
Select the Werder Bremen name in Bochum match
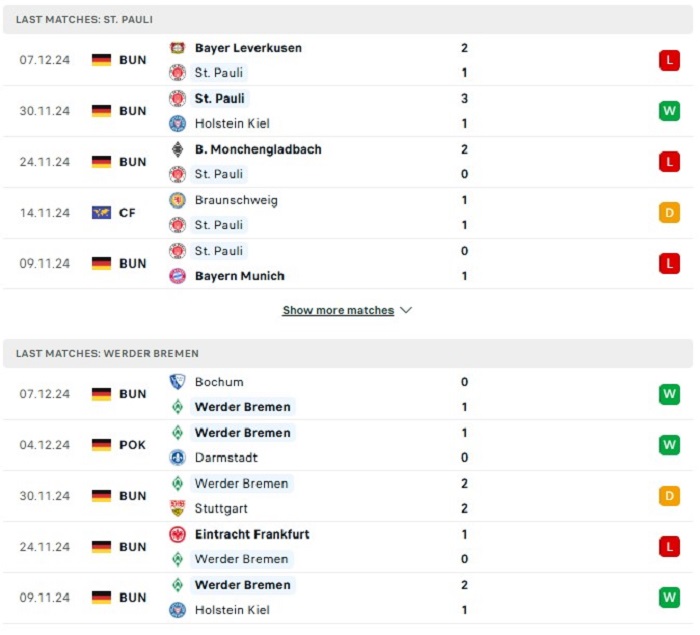243,407
